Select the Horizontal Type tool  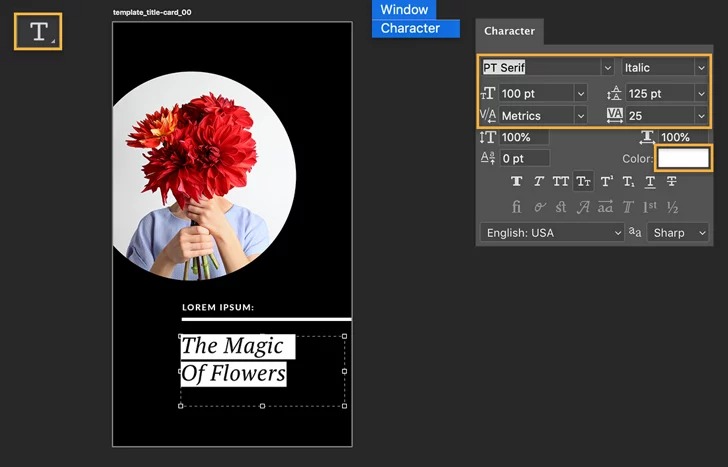tap(38, 31)
